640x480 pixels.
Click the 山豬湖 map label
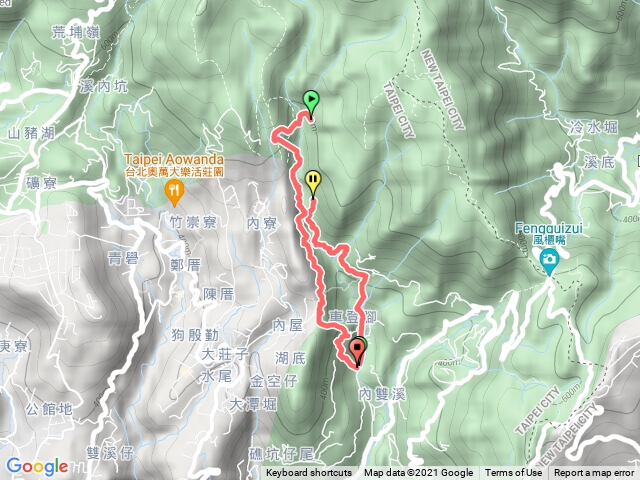point(31,133)
